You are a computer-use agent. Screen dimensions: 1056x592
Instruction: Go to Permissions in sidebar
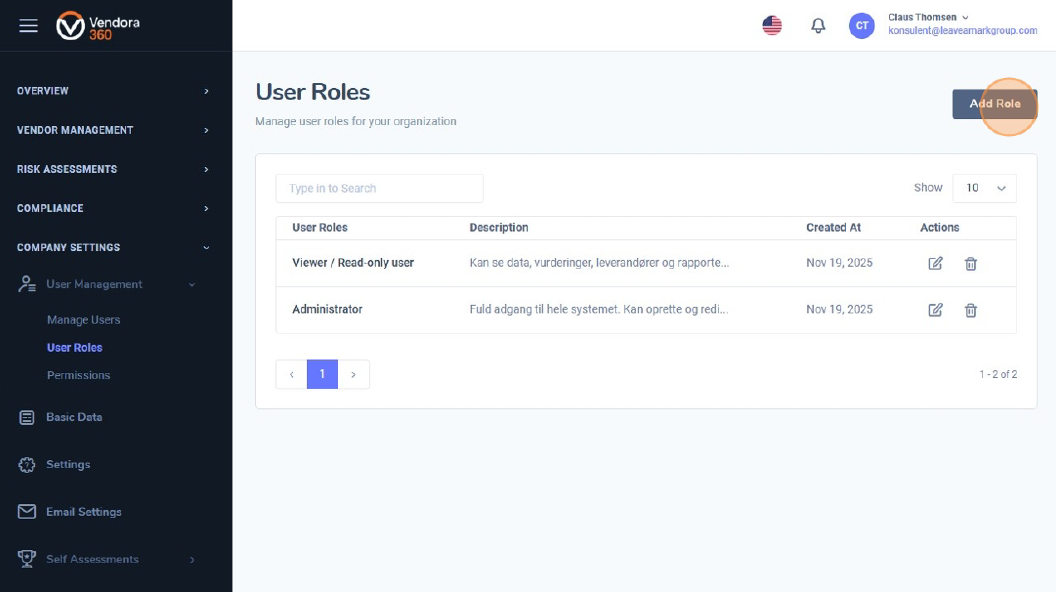pyautogui.click(x=78, y=375)
